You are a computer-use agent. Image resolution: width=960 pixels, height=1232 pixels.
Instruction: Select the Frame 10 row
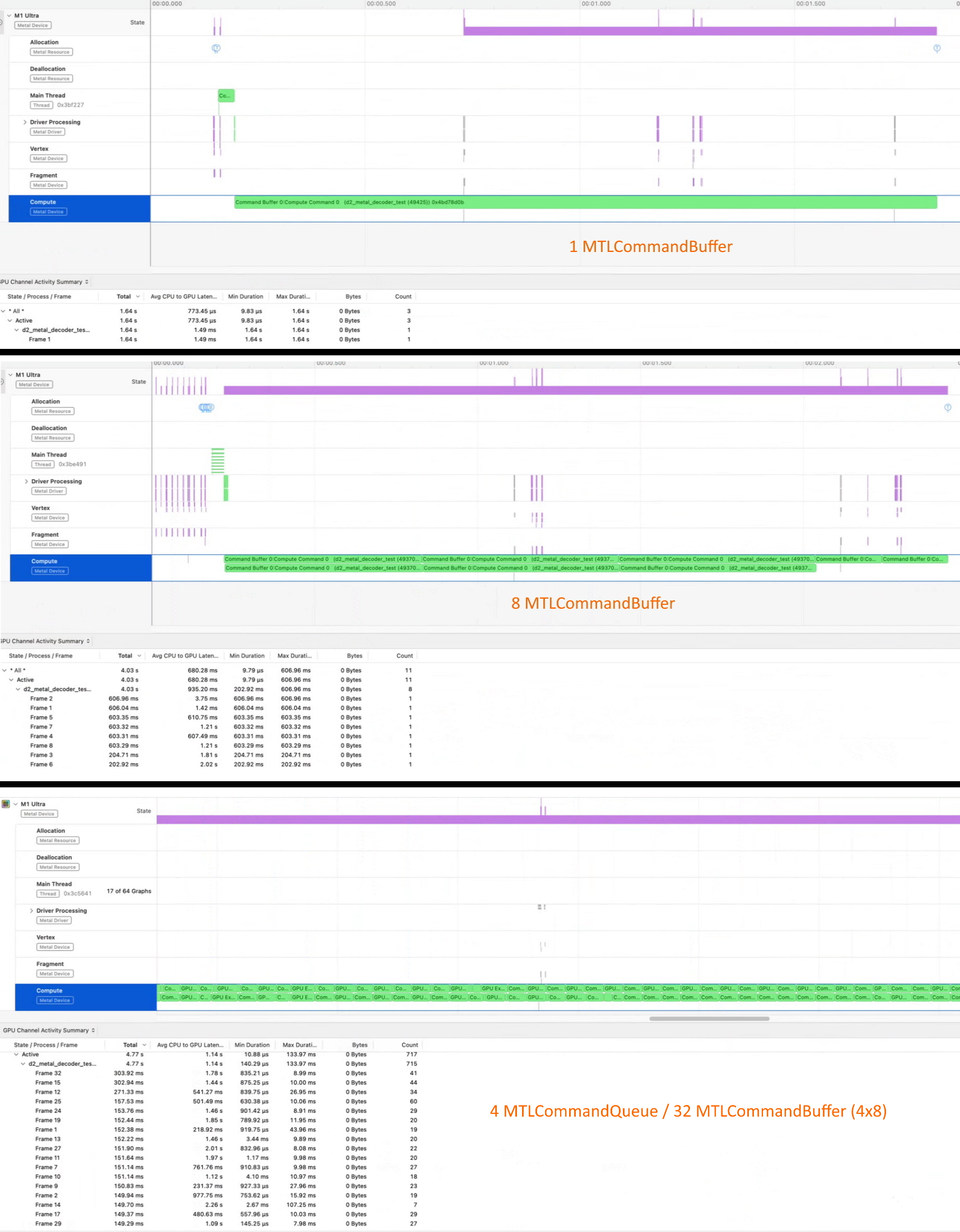[212, 1177]
